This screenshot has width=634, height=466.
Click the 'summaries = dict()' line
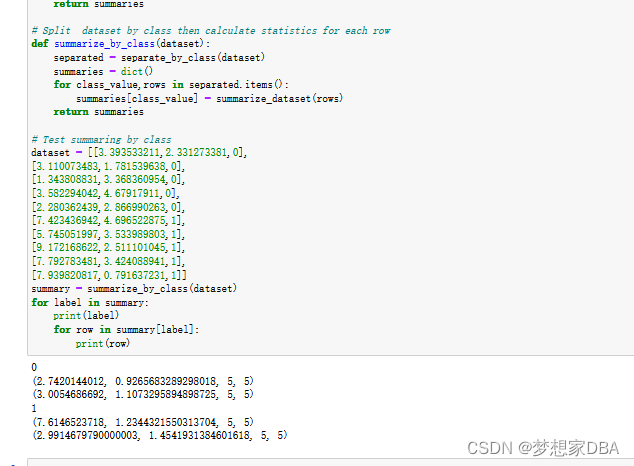point(103,72)
